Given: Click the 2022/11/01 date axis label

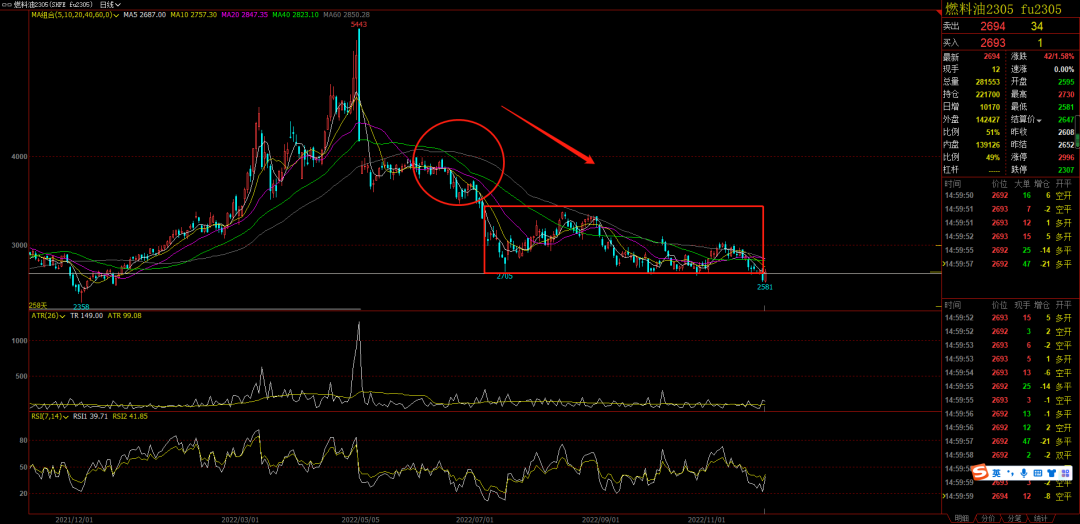Looking at the screenshot, I should 708,519.
